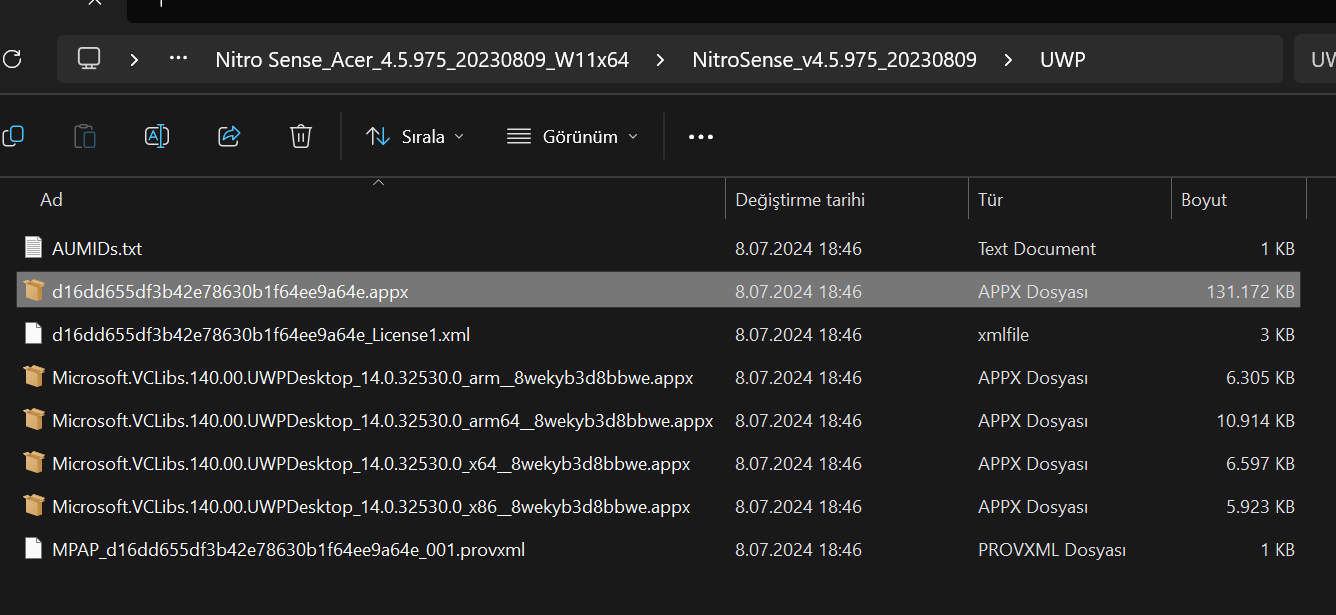Sort by the Ad name column header
This screenshot has height=615, width=1336.
pos(52,200)
